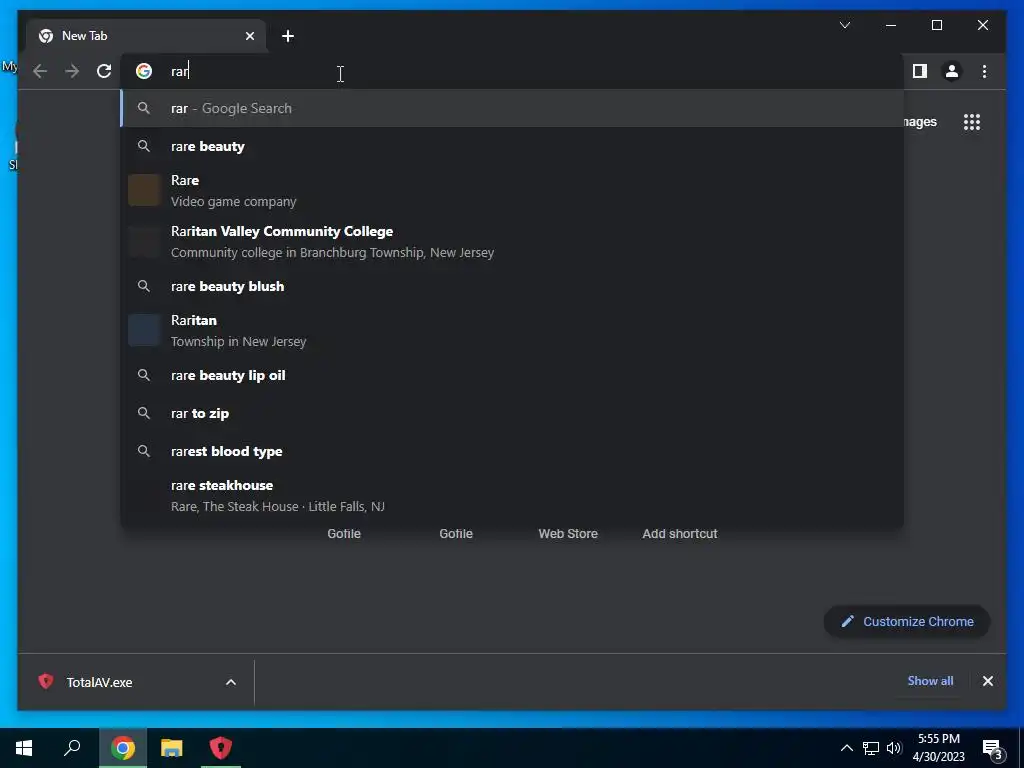Click the taskbar clock showing 5:55 PM
1024x768 pixels.
pos(938,748)
